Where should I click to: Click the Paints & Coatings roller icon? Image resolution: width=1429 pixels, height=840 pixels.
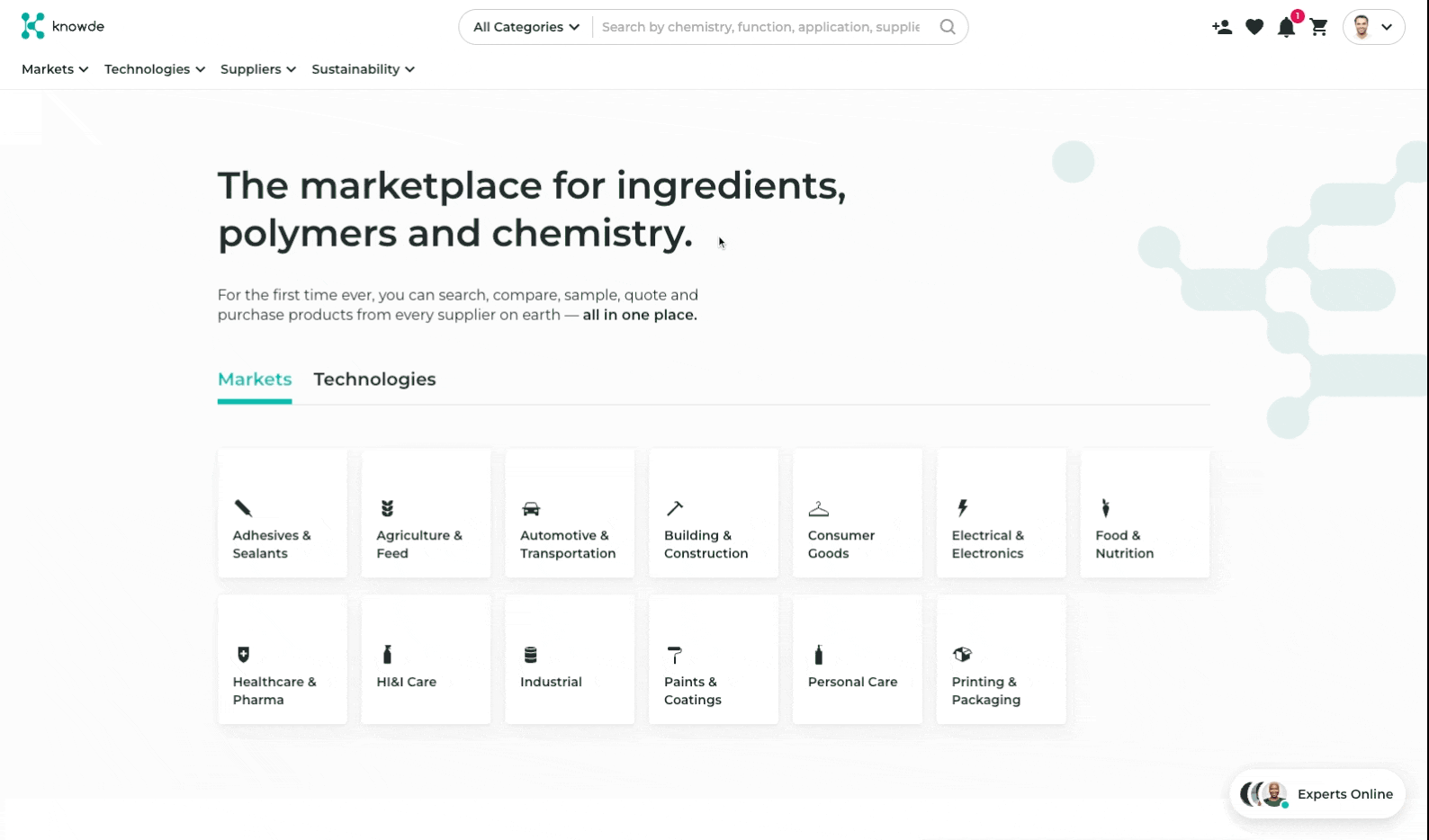click(674, 654)
